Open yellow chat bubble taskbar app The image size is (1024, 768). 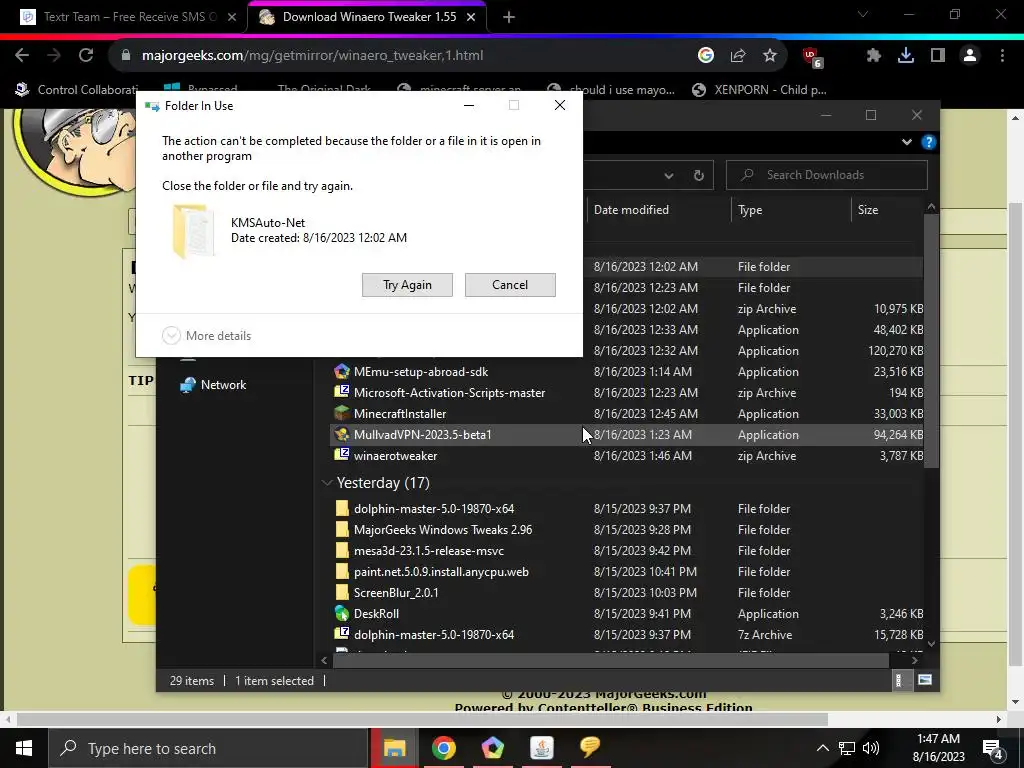point(590,747)
